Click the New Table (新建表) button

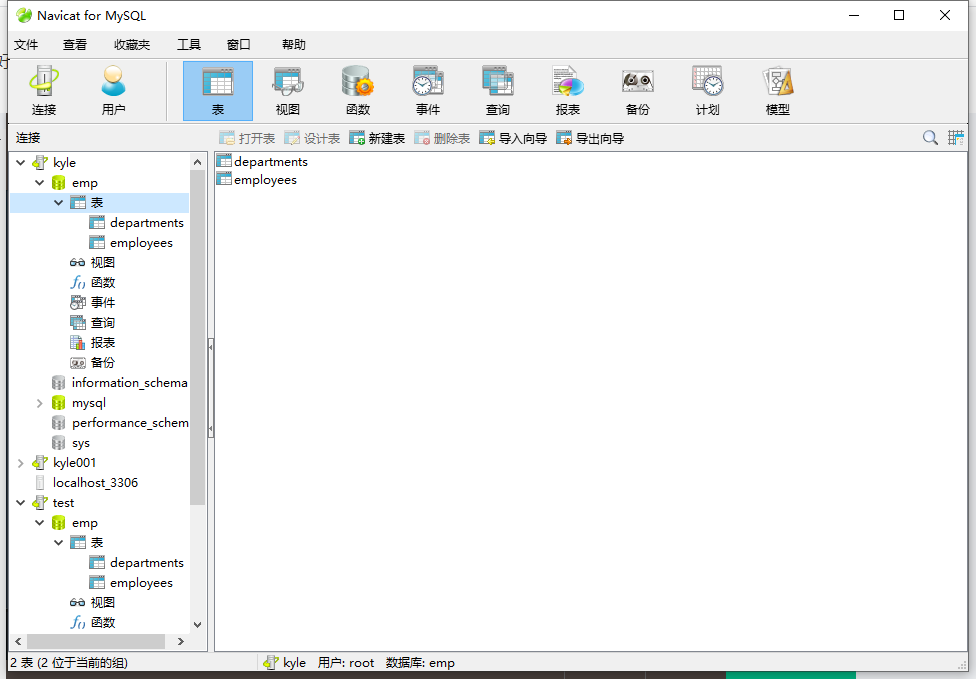[x=377, y=138]
